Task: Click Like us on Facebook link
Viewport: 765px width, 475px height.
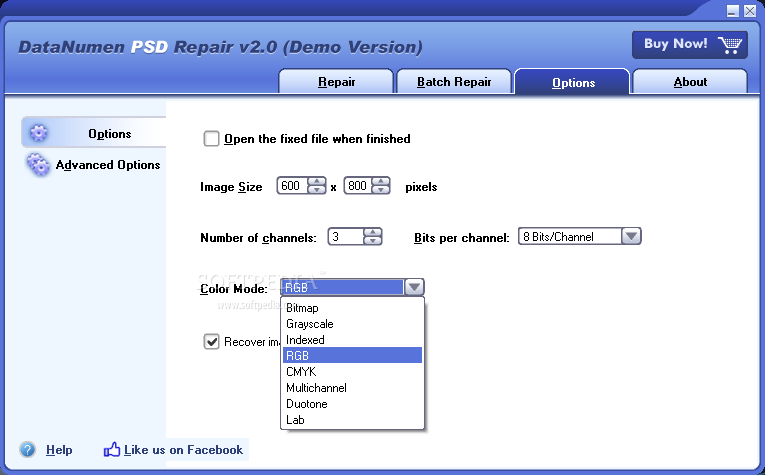Action: pyautogui.click(x=183, y=450)
